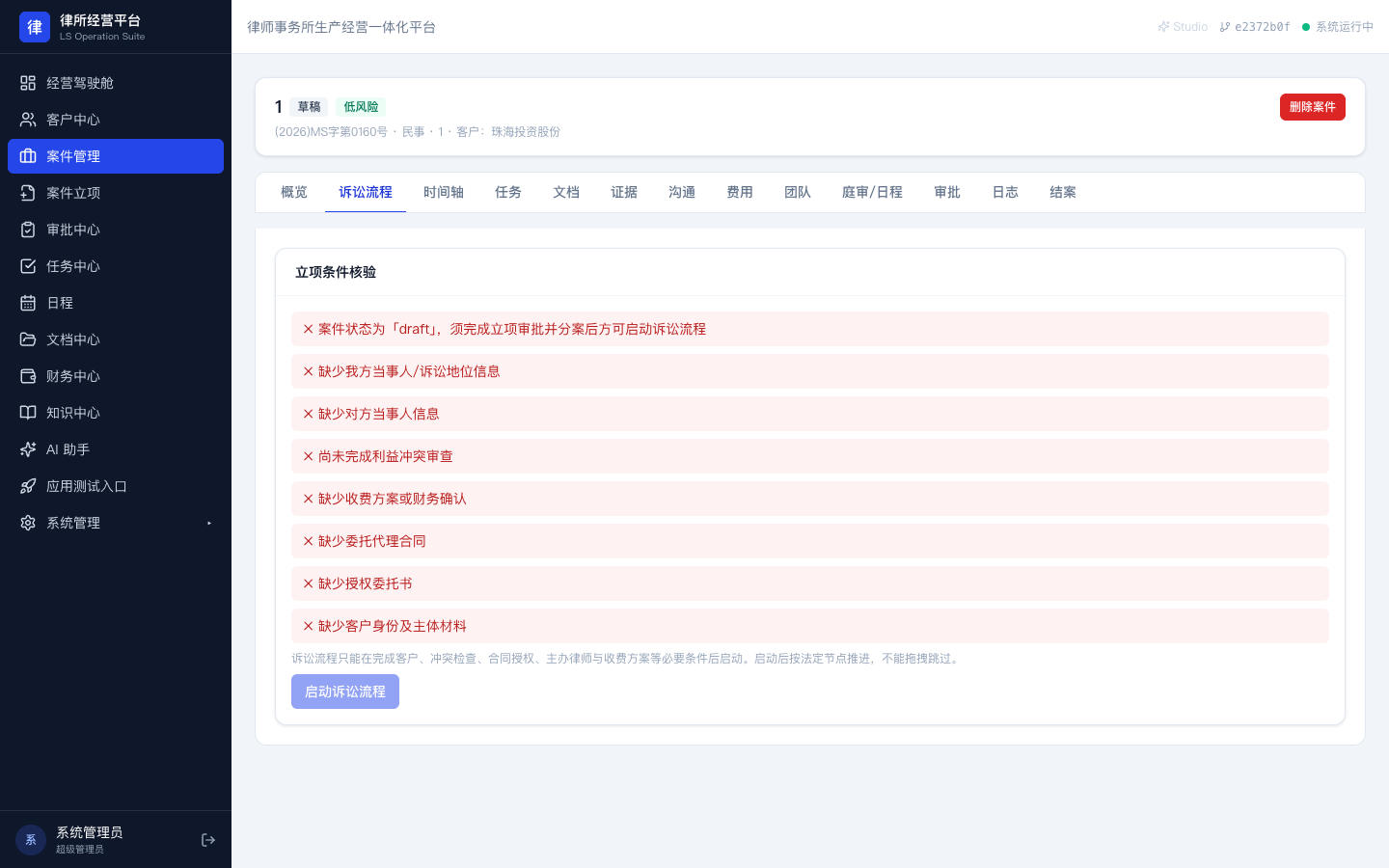Click the 尚未完成利益冲突审查 error row
Viewport: 1389px width, 868px height.
[810, 456]
